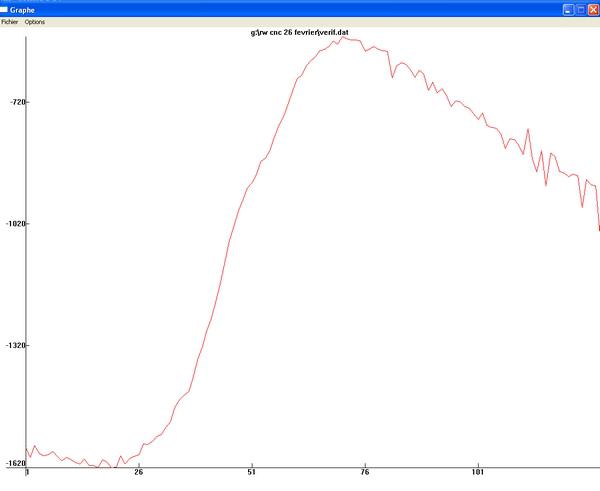Click the graph title ending verif.dat

coord(299,33)
